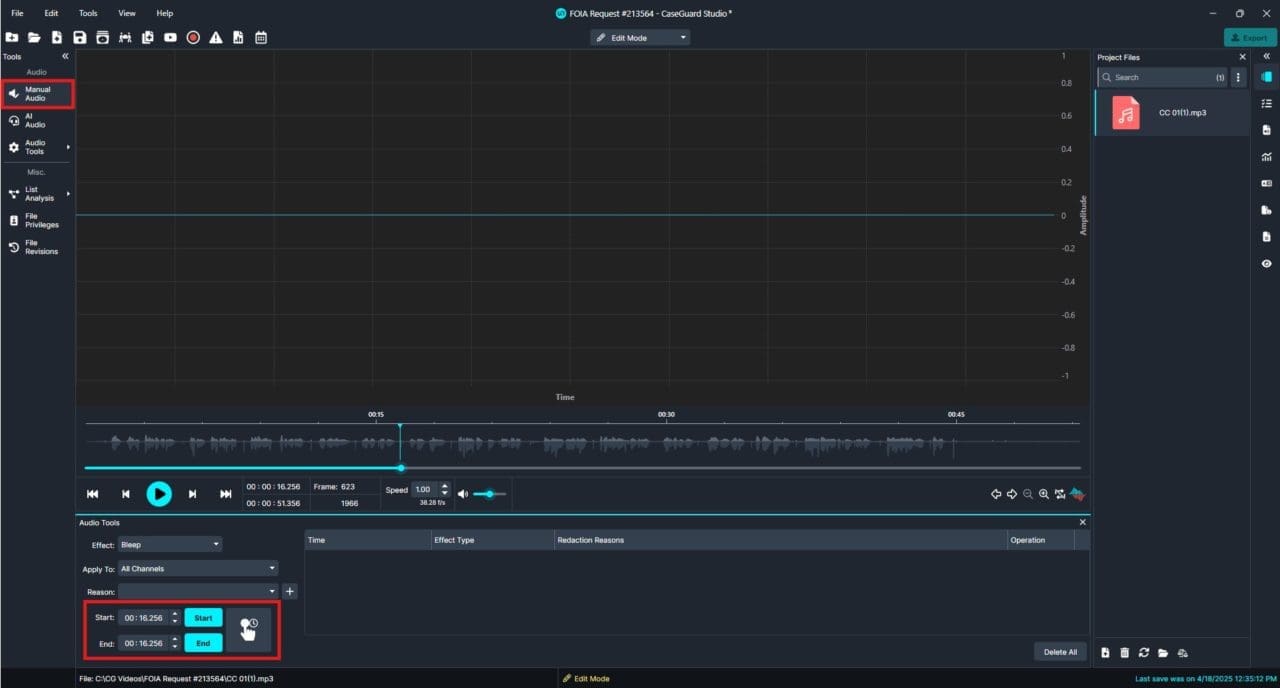The height and width of the screenshot is (688, 1280).
Task: Open the Edit Mode dropdown at top
Action: pyautogui.click(x=639, y=38)
